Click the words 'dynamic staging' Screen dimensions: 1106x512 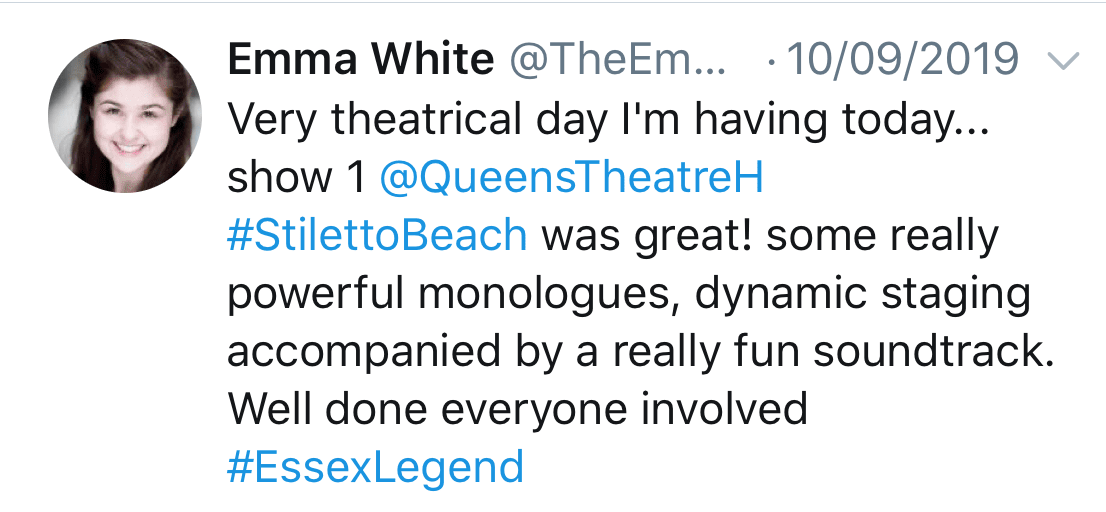pyautogui.click(x=860, y=293)
